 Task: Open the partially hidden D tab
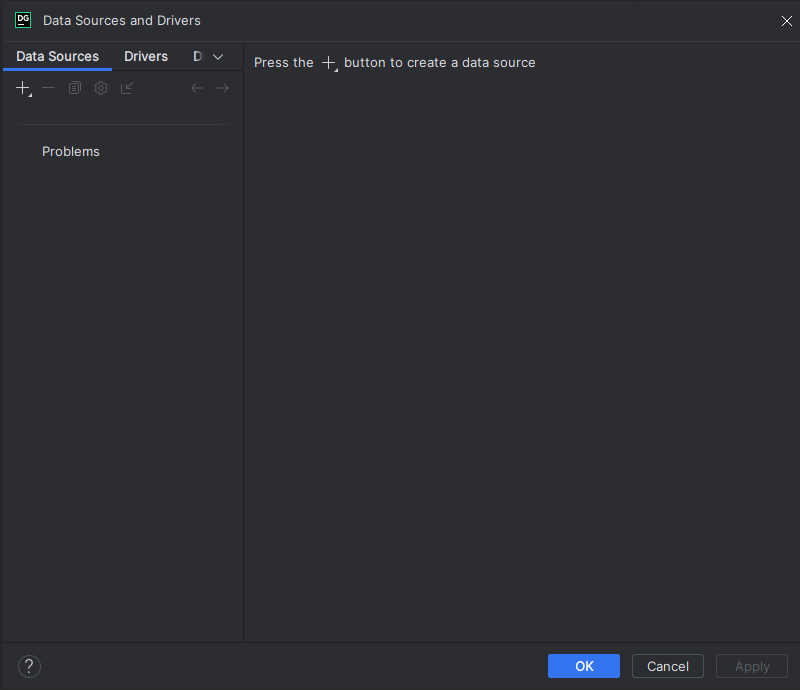tap(197, 56)
